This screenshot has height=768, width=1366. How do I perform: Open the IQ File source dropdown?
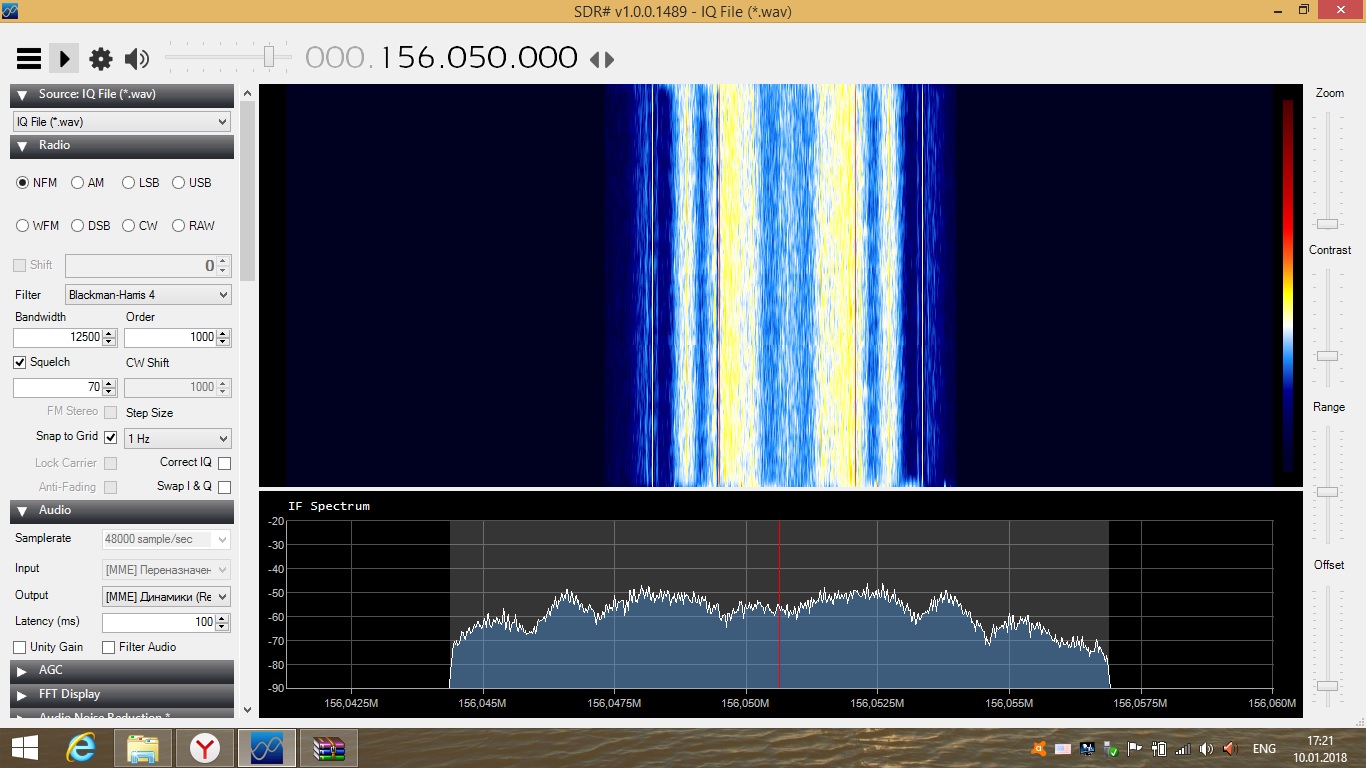[x=122, y=121]
